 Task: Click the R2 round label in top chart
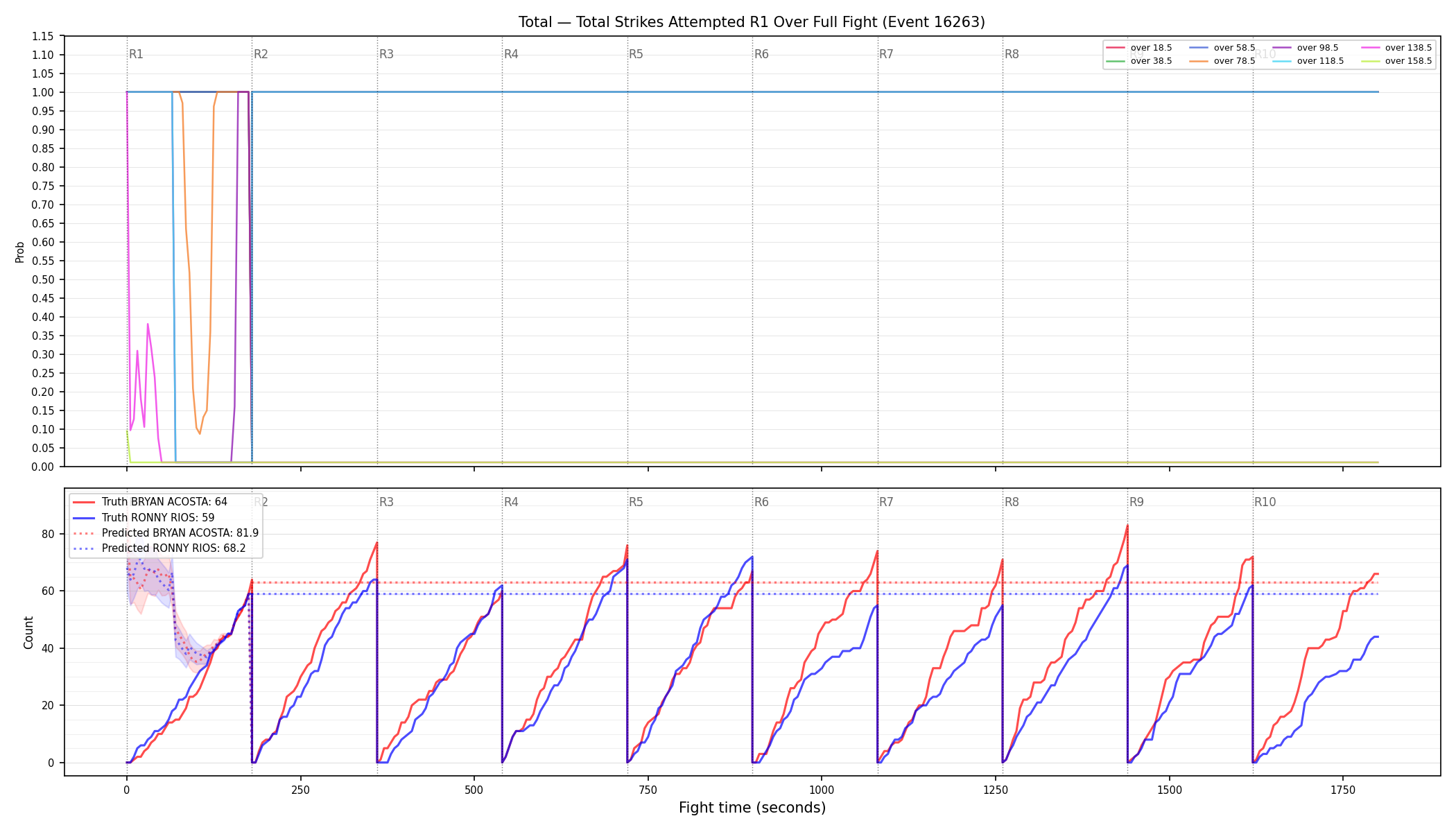[x=261, y=54]
